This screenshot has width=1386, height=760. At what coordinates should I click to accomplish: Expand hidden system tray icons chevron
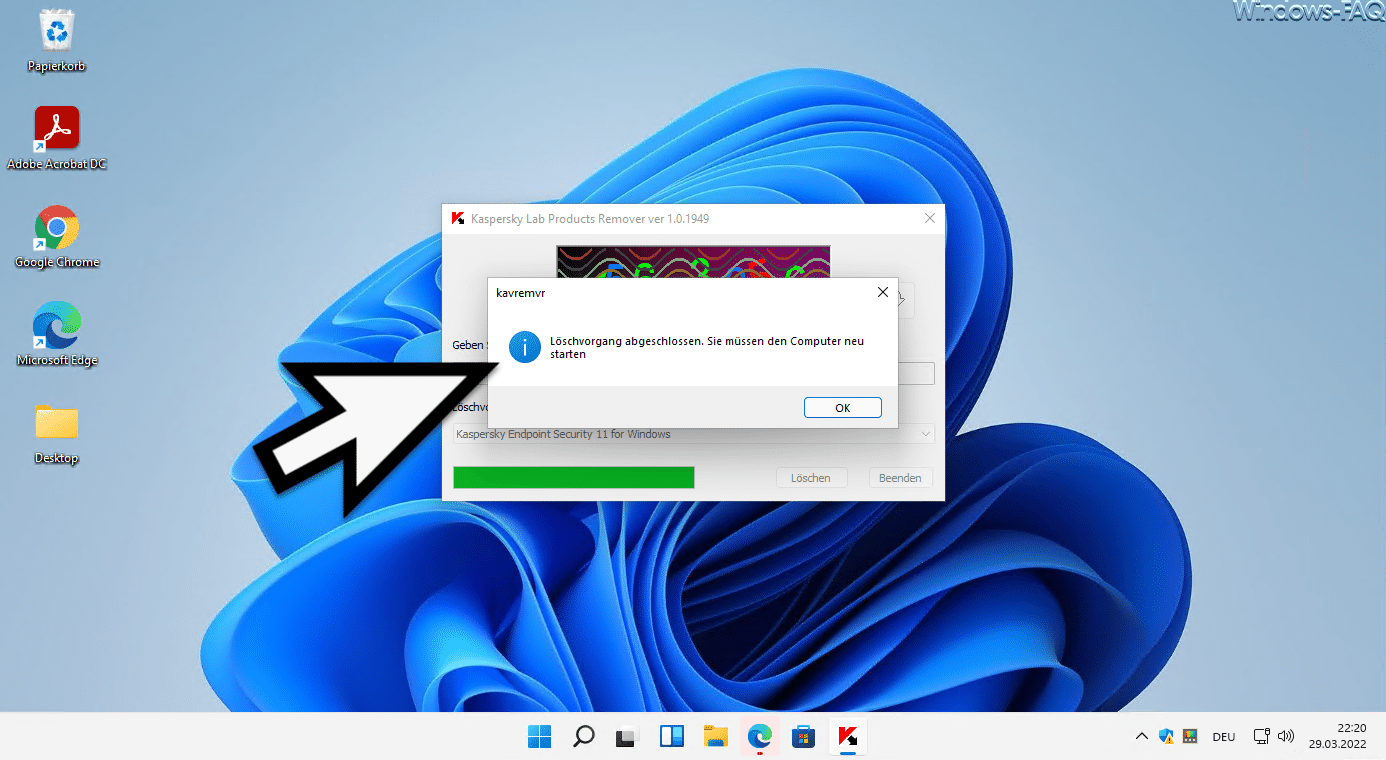coord(1141,737)
